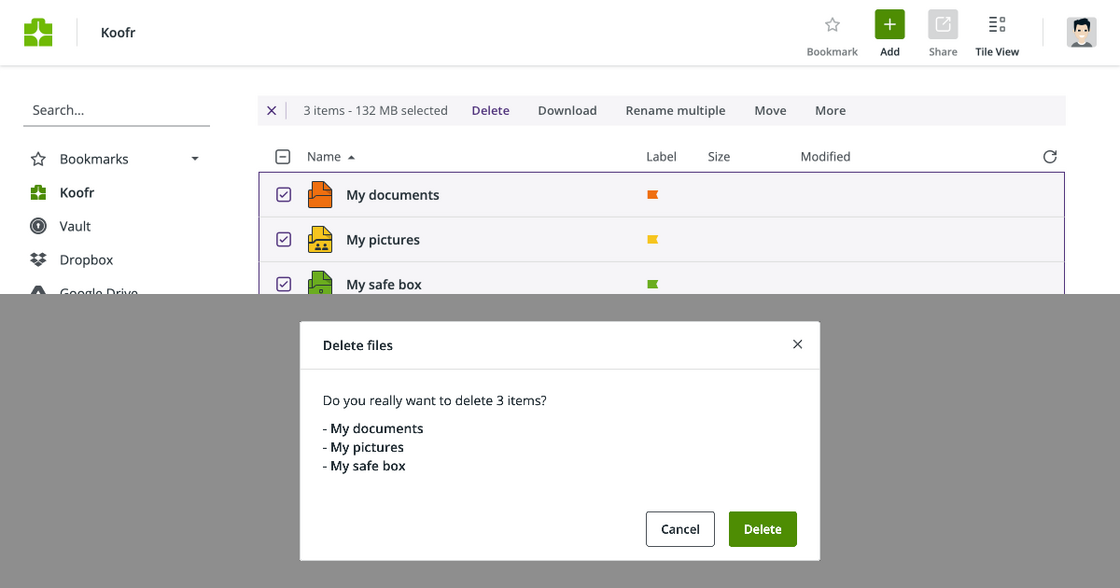Click Delete in the selection toolbar
The image size is (1120, 588).
coord(491,111)
